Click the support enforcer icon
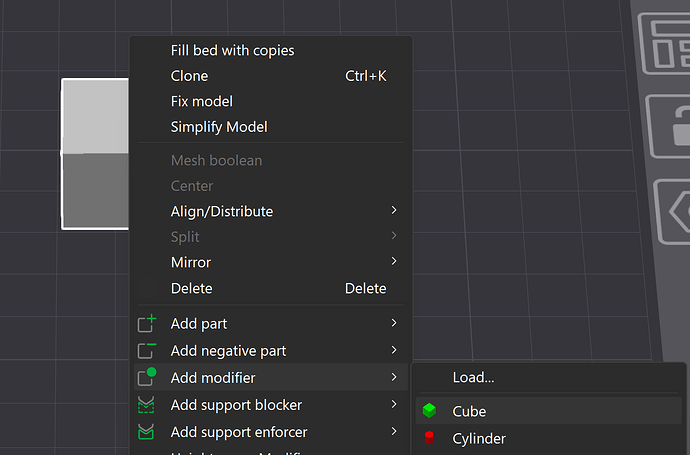Viewport: 690px width, 455px height. pos(146,432)
